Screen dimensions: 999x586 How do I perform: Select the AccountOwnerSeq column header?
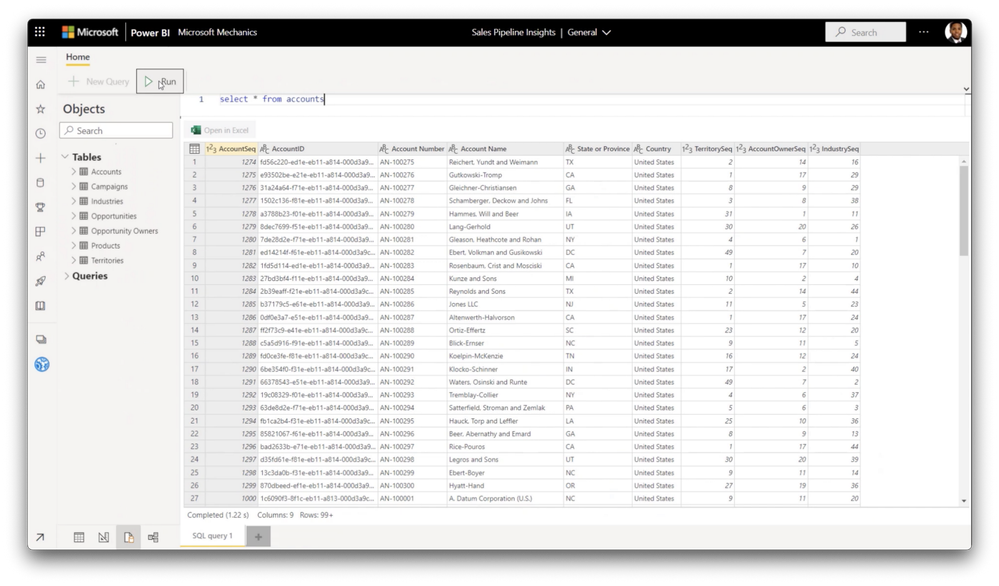pyautogui.click(x=771, y=149)
